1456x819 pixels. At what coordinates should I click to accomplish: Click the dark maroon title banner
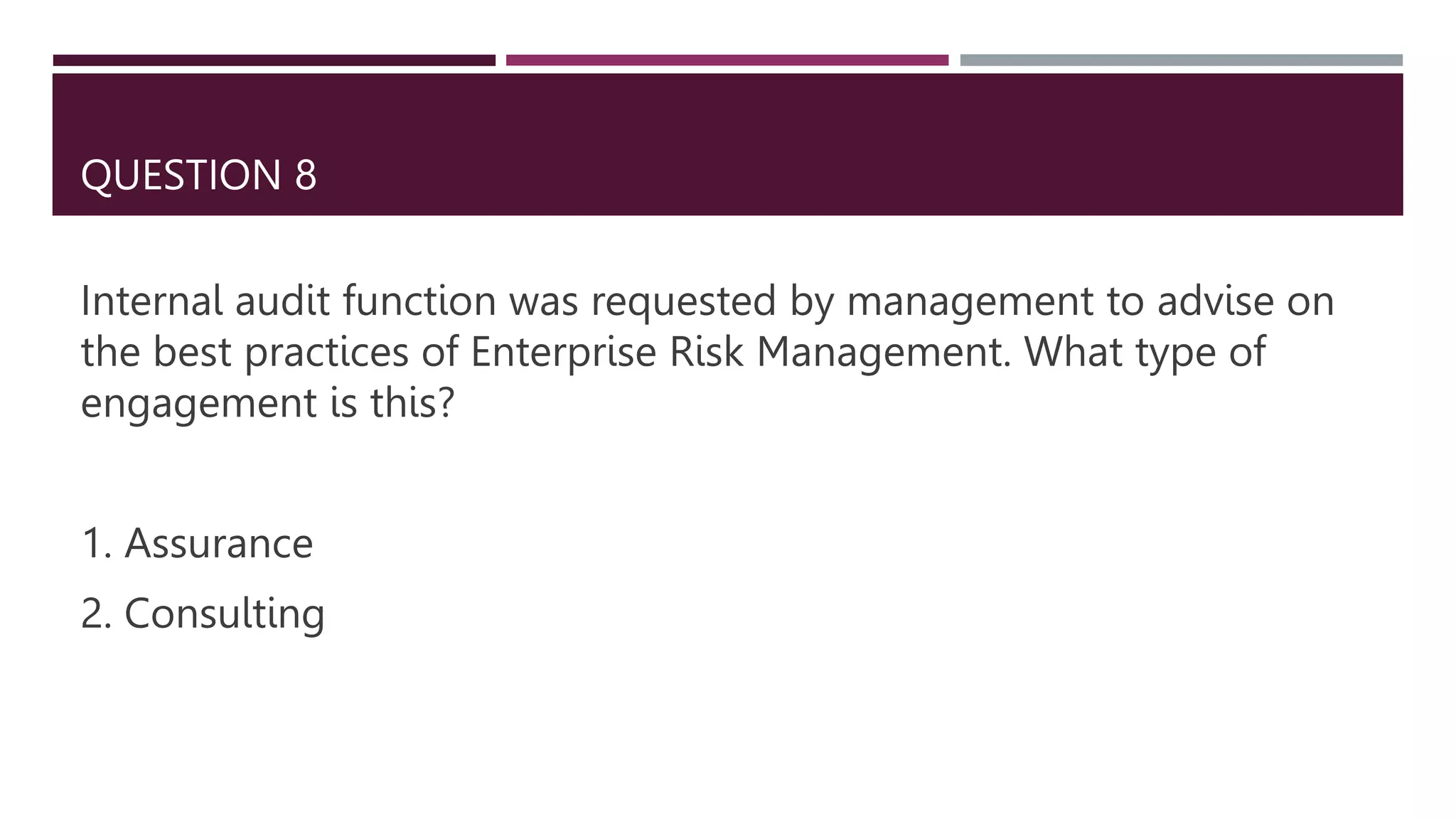(x=727, y=144)
